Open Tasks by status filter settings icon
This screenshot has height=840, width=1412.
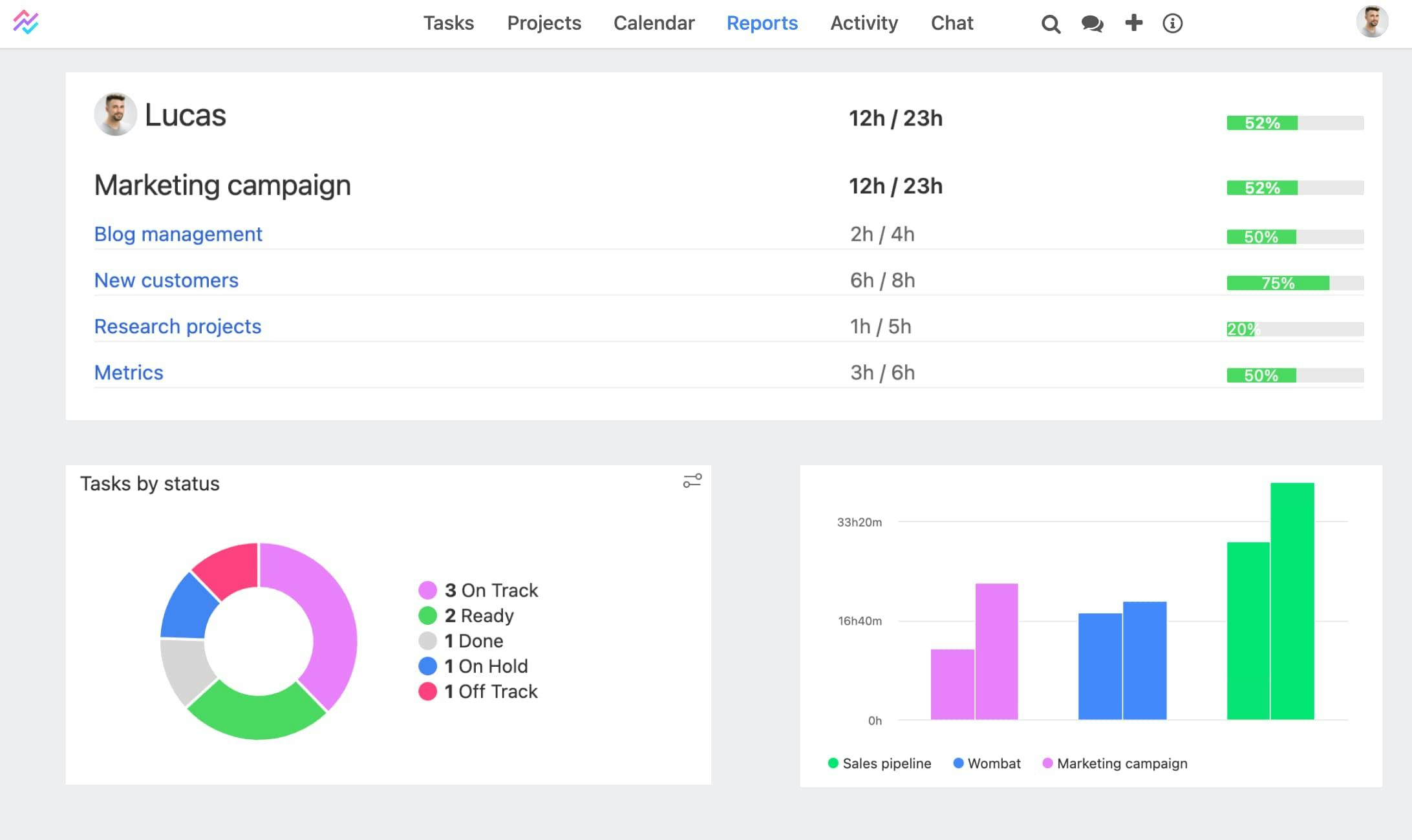(692, 481)
